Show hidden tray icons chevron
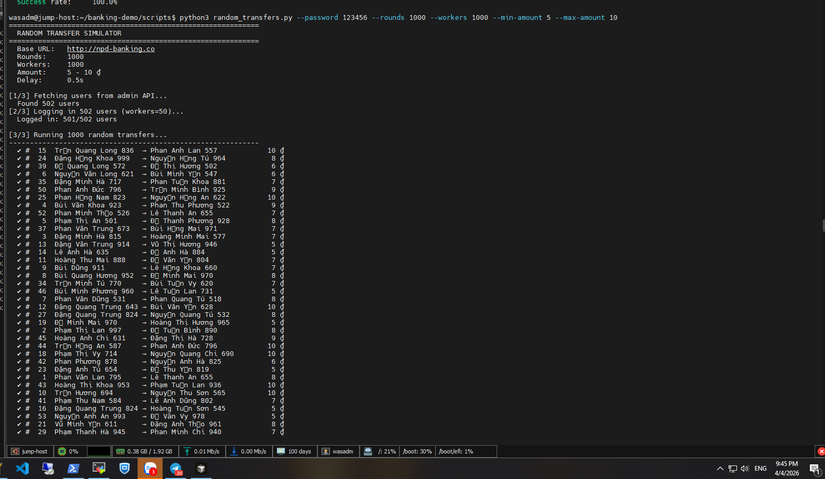 tap(720, 468)
